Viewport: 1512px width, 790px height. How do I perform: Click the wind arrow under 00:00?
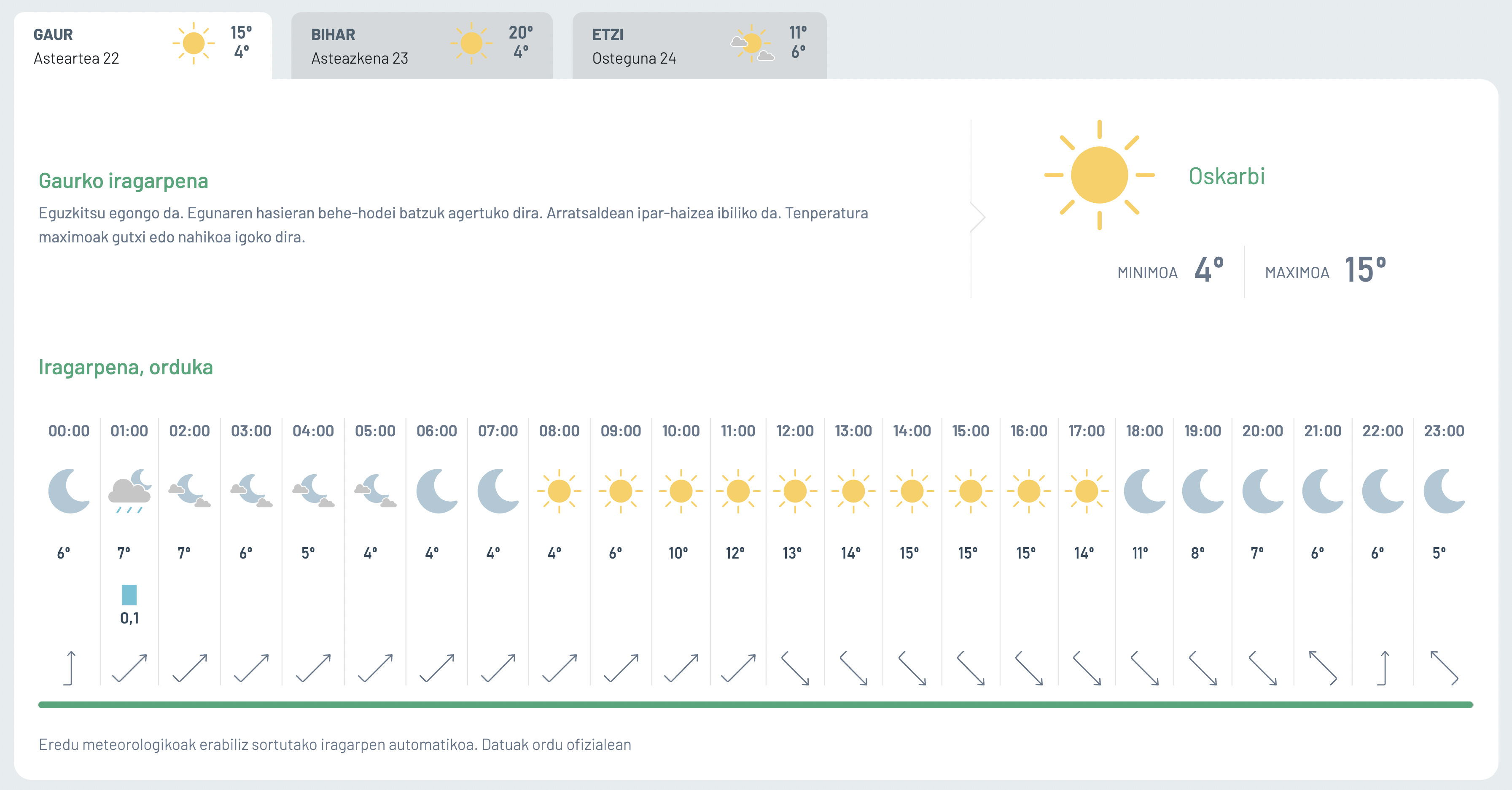(x=70, y=668)
